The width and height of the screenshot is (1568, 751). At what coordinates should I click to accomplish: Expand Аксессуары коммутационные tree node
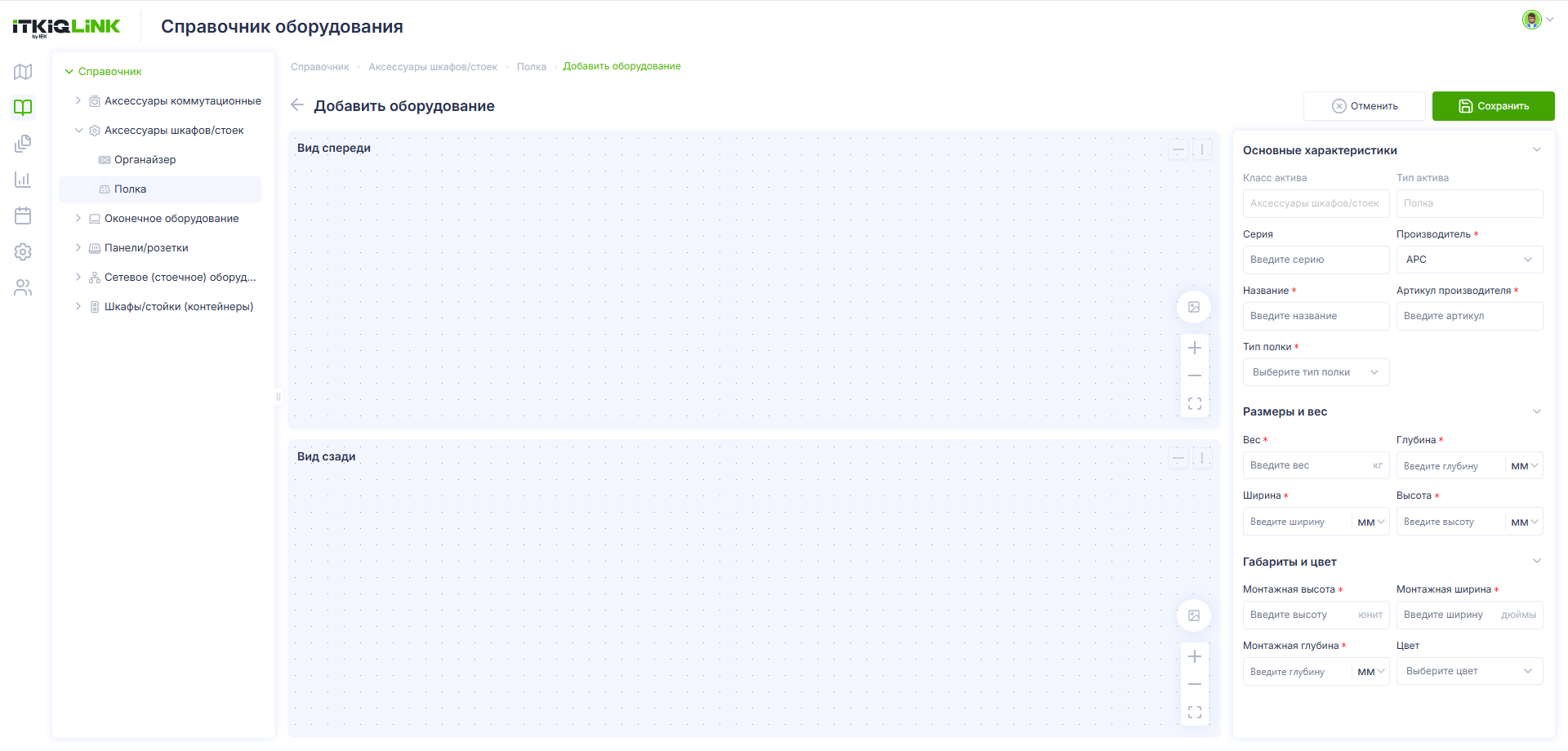78,100
